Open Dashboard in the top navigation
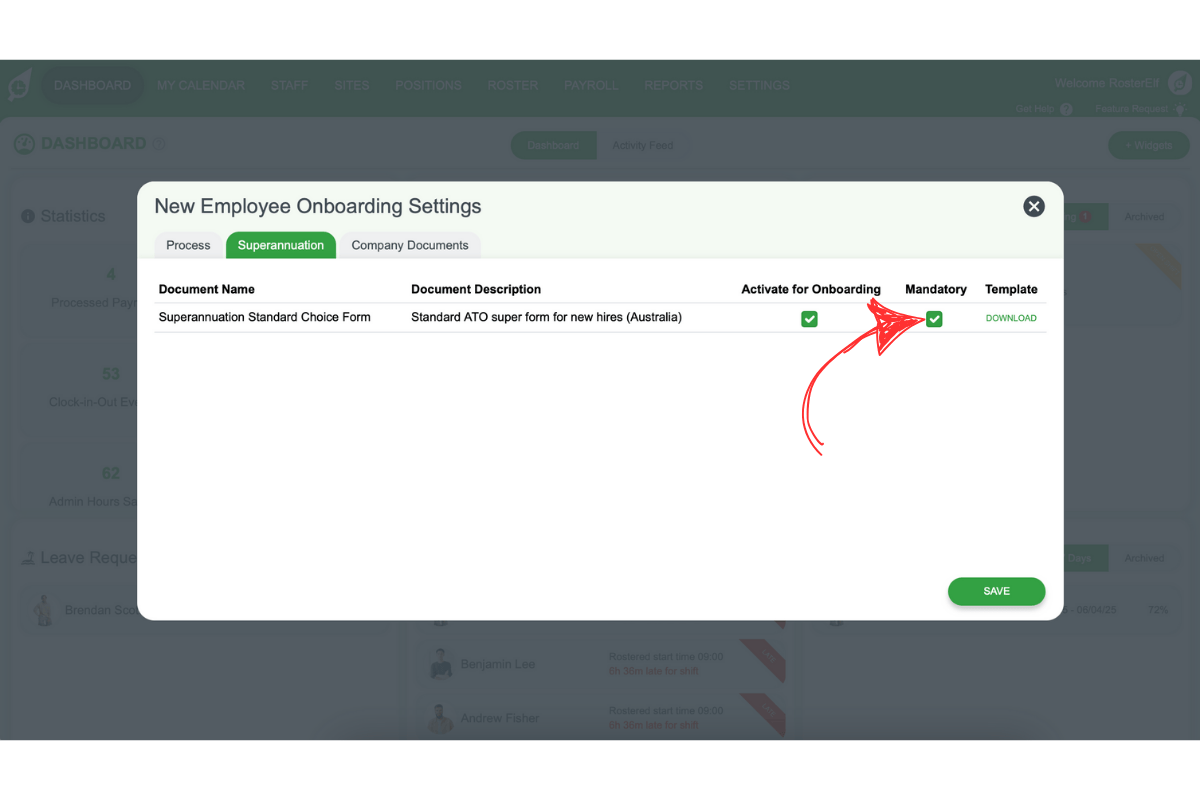The width and height of the screenshot is (1200, 800). click(x=92, y=85)
